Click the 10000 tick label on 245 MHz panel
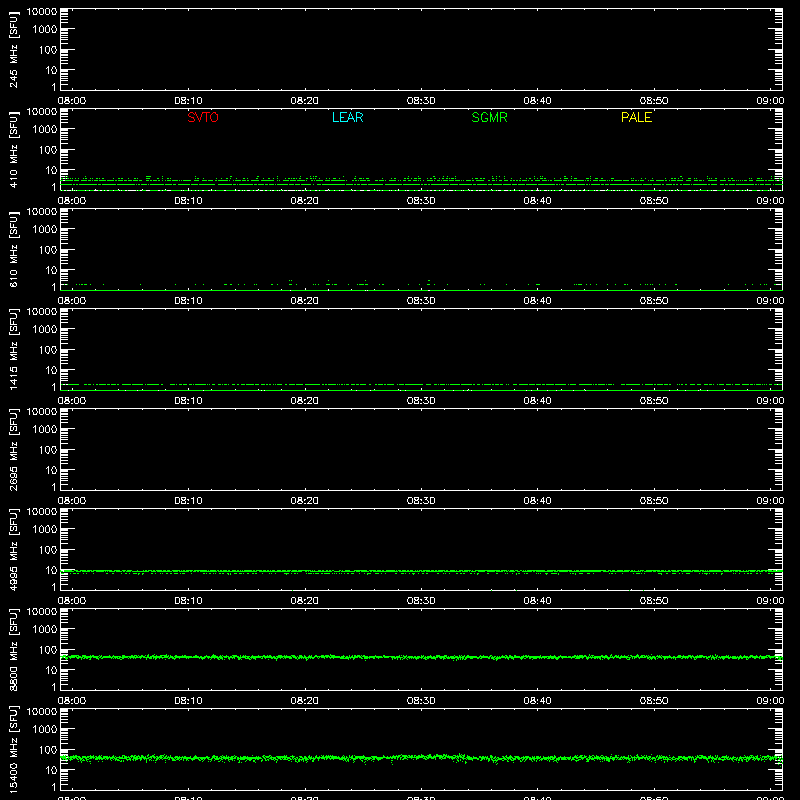Image resolution: width=800 pixels, height=800 pixels. (x=42, y=12)
